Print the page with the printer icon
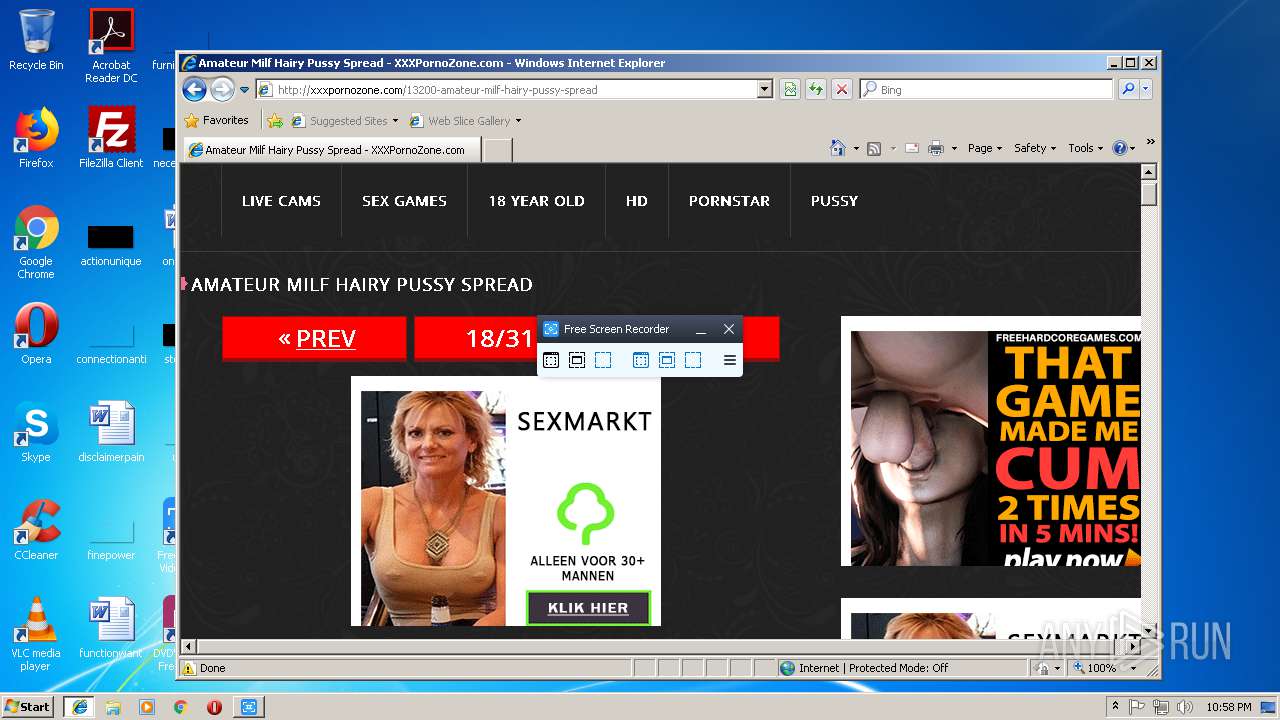Screen dimensions: 1280x720 [x=936, y=148]
